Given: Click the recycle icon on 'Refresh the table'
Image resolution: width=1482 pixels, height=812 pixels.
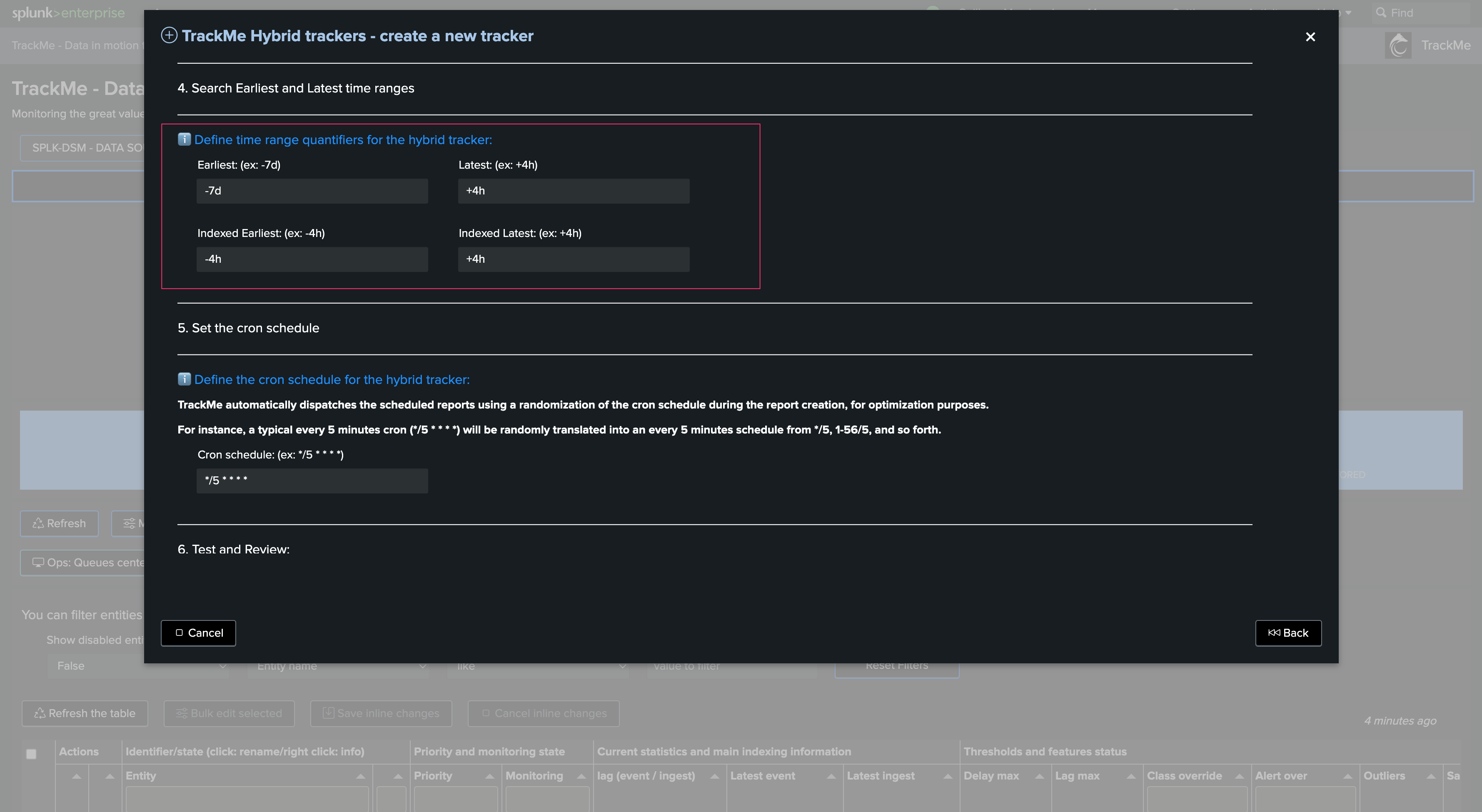Looking at the screenshot, I should tap(40, 713).
